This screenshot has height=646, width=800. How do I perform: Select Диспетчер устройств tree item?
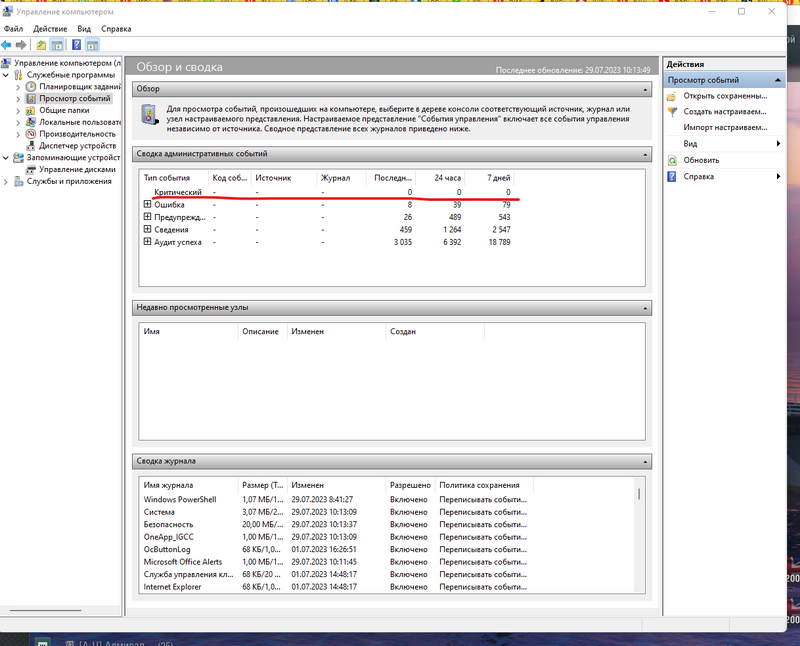click(x=78, y=146)
